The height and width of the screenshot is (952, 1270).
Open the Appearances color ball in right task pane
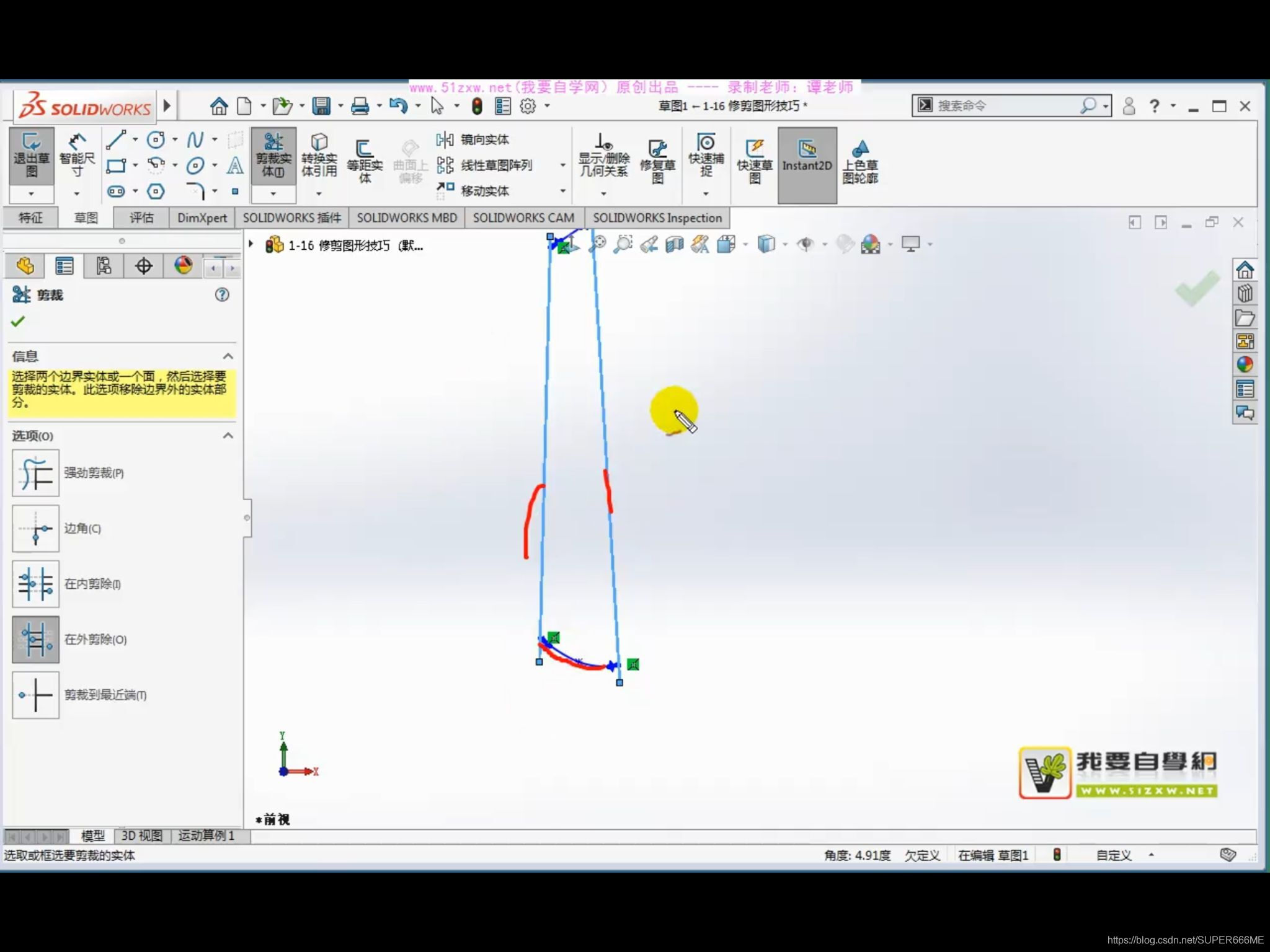(1245, 365)
